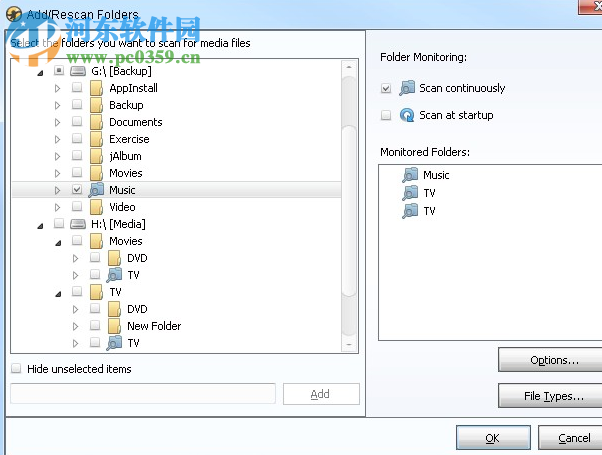Expand the jAlbum folder node
This screenshot has height=455, width=602.
click(58, 156)
